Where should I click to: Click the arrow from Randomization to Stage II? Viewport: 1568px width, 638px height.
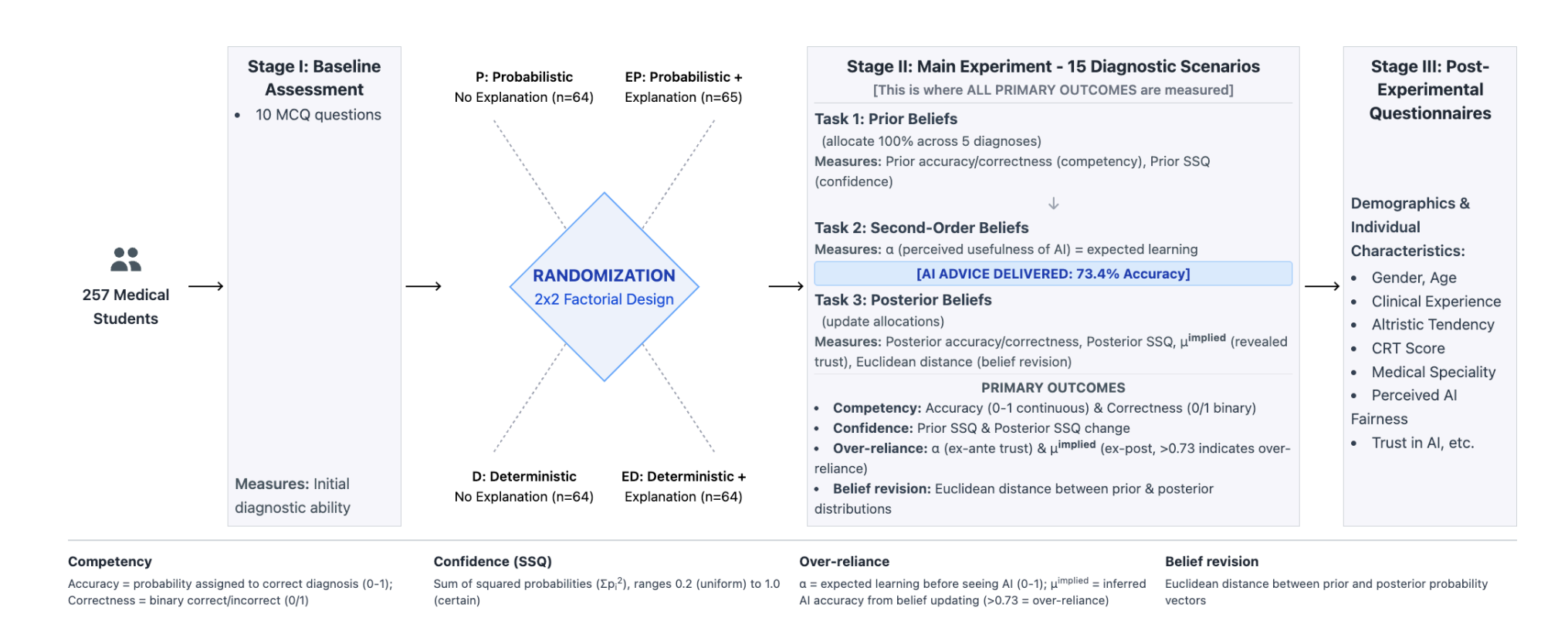click(x=786, y=286)
